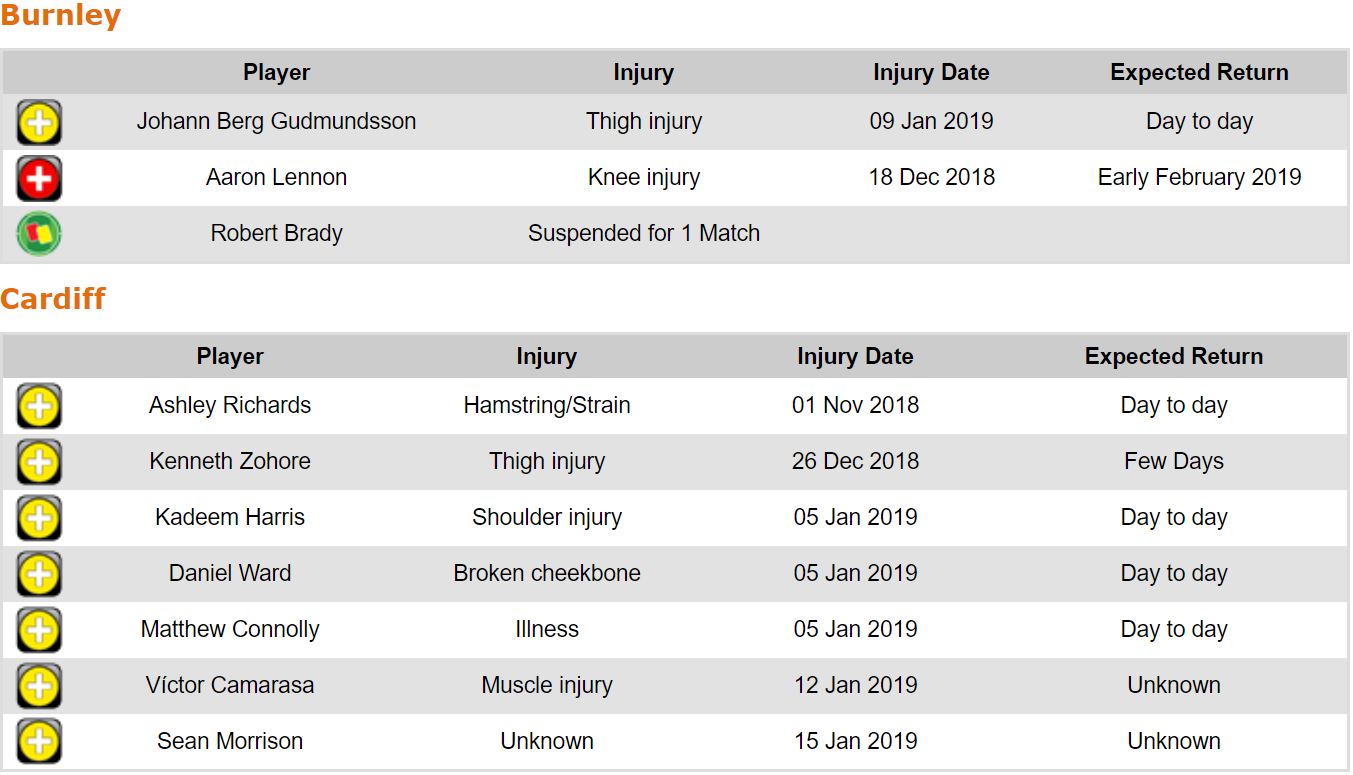Click the Cardiff table's Expected Return header
Image resolution: width=1353 pixels, height=775 pixels.
(1173, 356)
